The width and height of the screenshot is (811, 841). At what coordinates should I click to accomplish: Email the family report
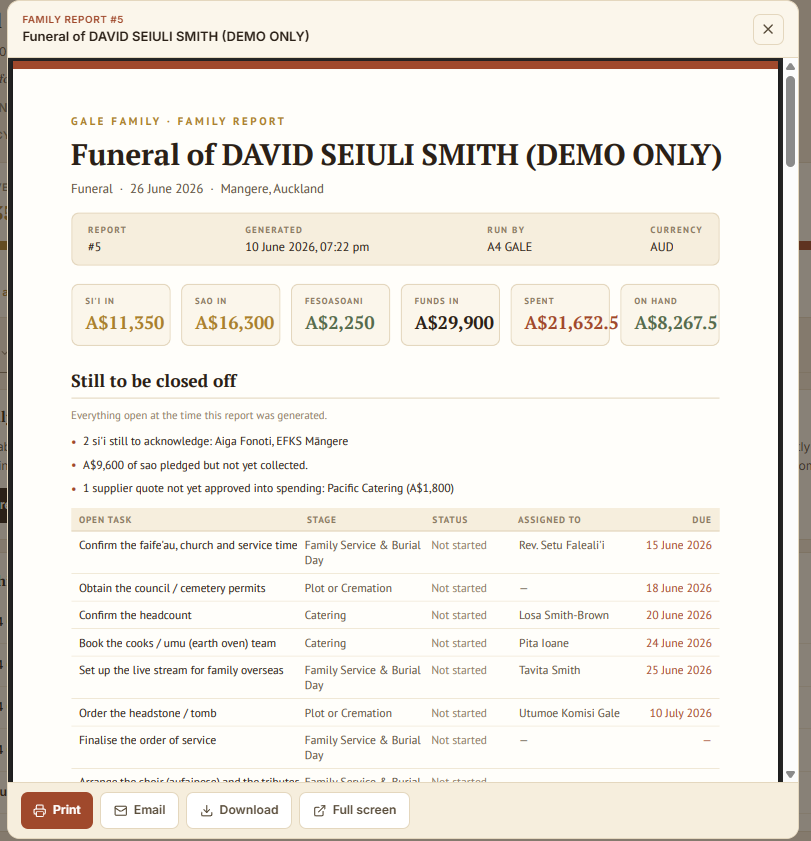139,810
